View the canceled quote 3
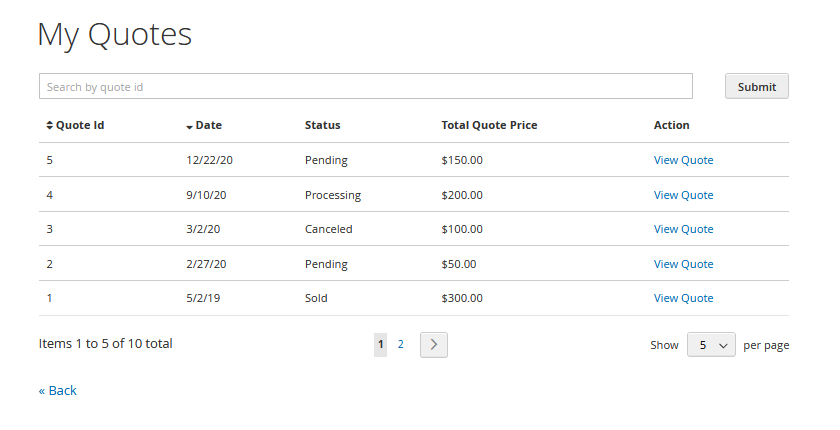This screenshot has height=430, width=840. pyautogui.click(x=683, y=229)
